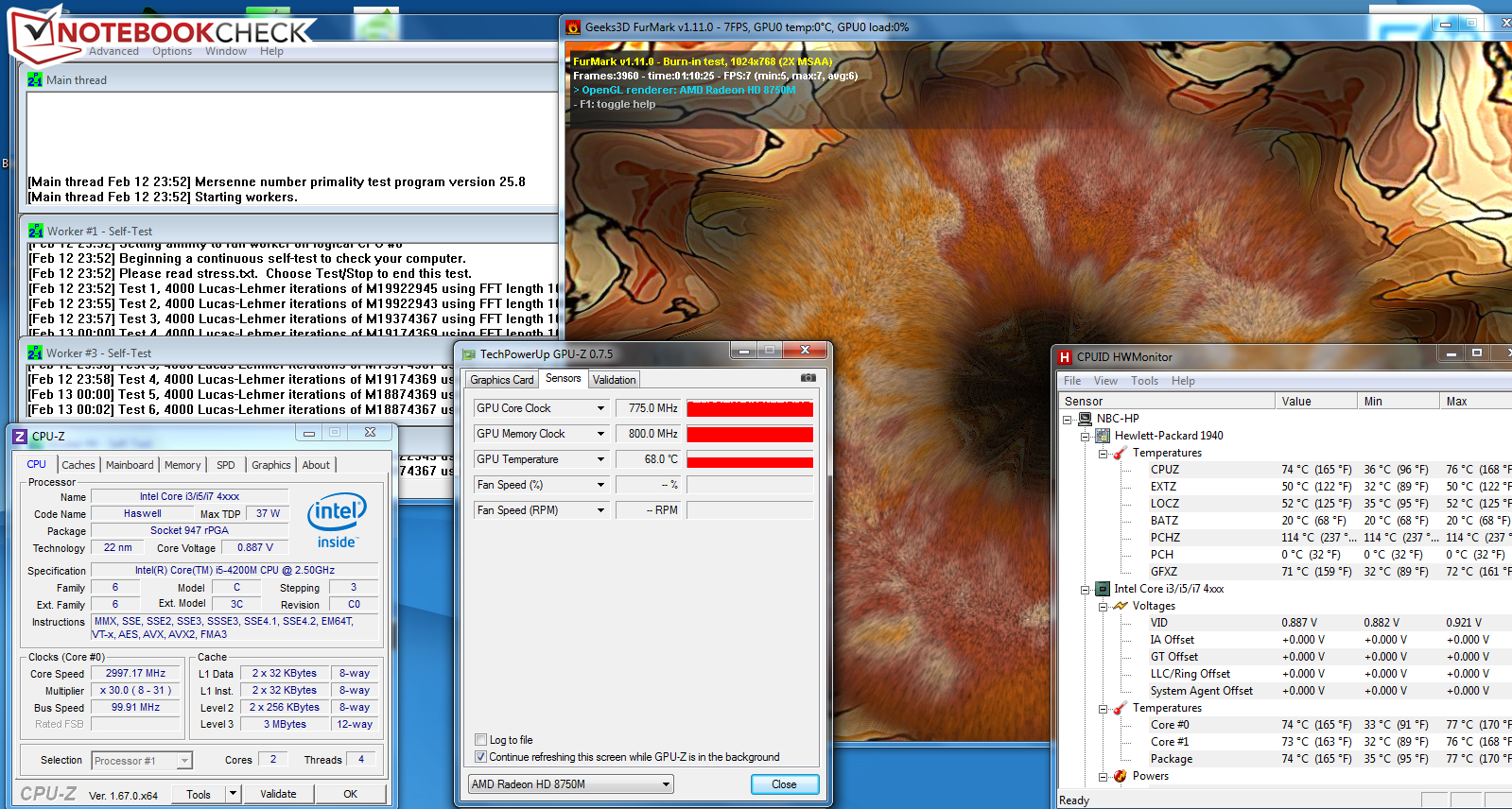Click the Hewlett-Packard 1940 mainboard icon

click(1103, 436)
